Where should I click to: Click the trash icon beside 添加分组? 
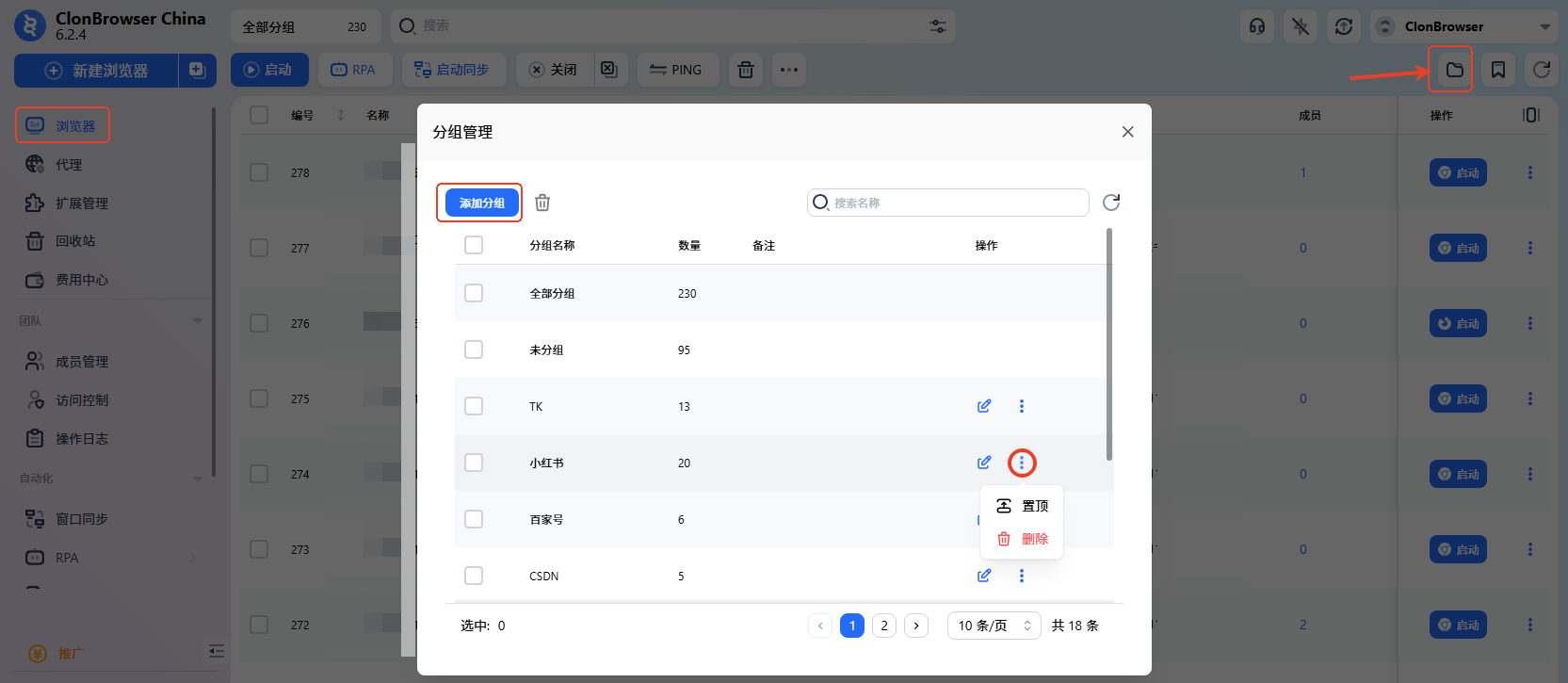542,203
